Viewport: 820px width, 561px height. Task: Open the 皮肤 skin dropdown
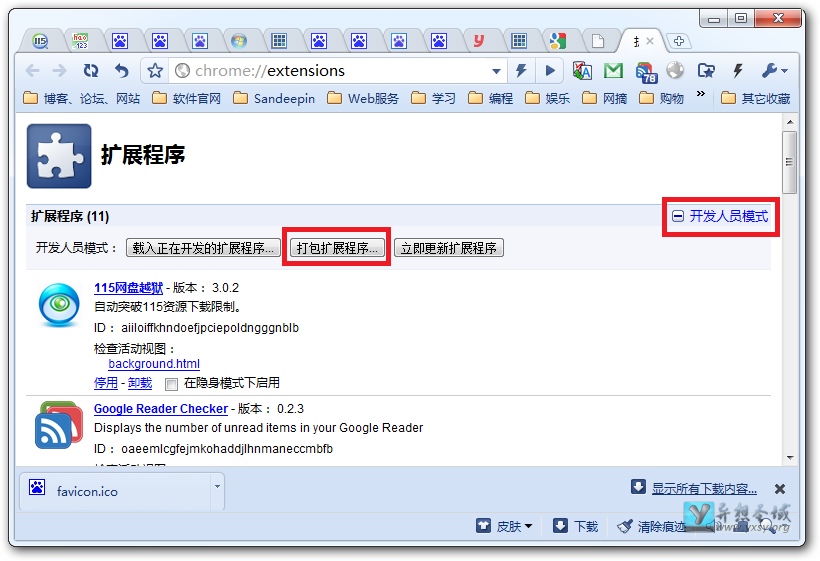(506, 526)
